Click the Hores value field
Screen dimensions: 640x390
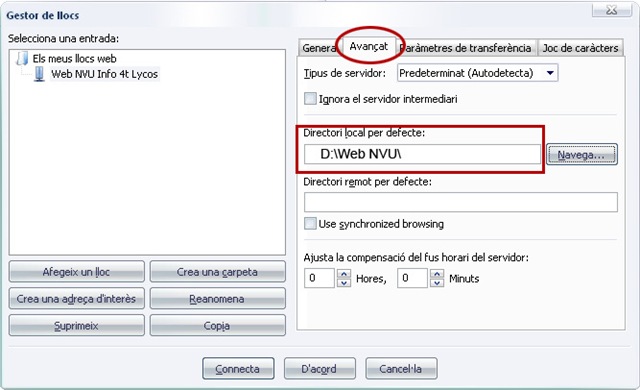[320, 278]
